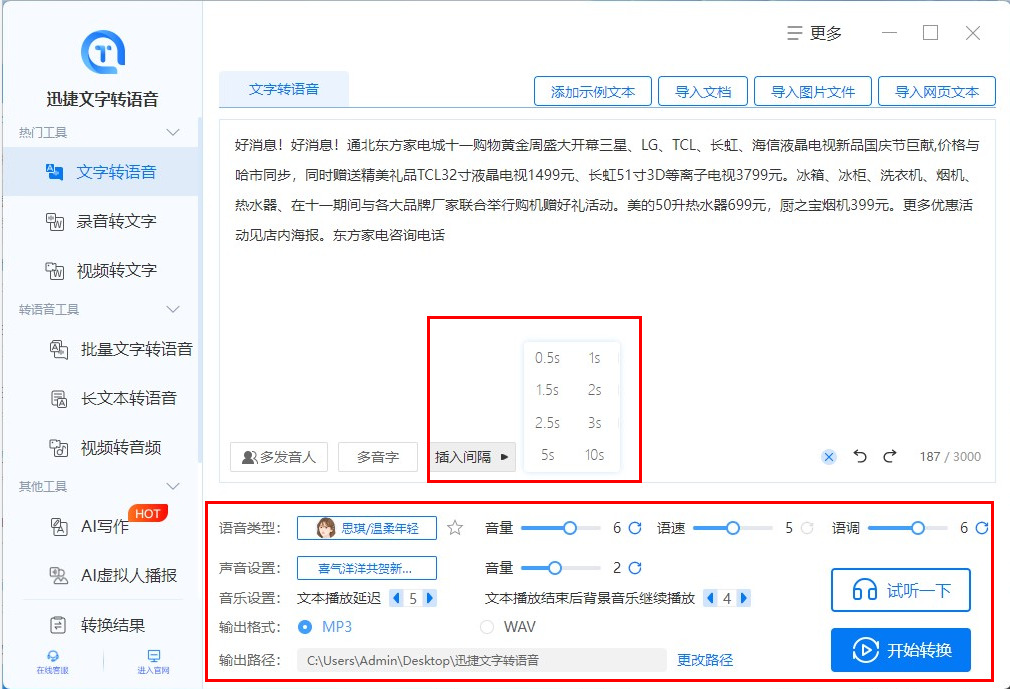Adjust the 语调 slider handle
The image size is (1010, 689).
click(918, 528)
